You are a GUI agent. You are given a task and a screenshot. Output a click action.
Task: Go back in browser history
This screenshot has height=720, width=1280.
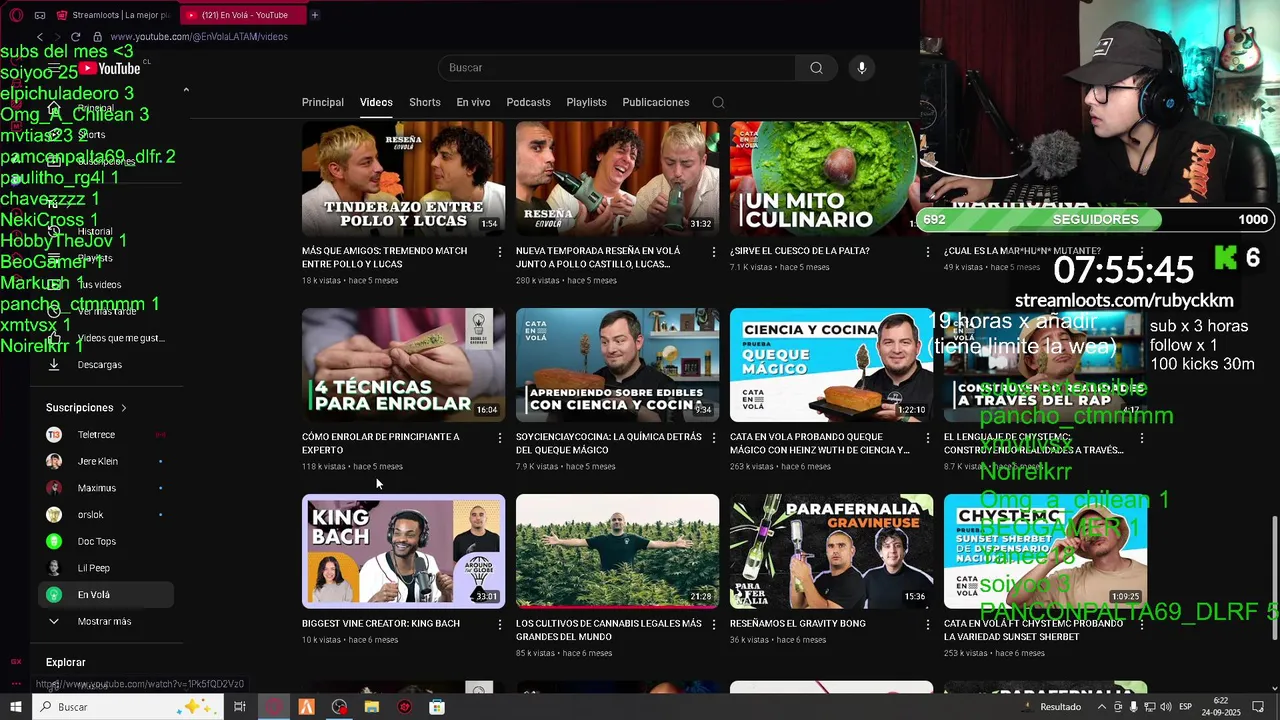(x=40, y=37)
